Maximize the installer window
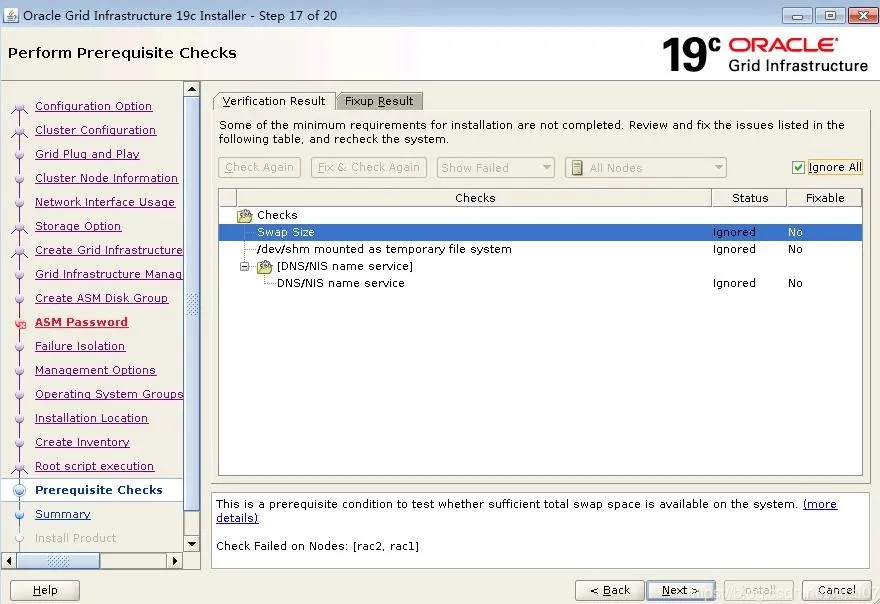This screenshot has height=604, width=880. coord(830,15)
